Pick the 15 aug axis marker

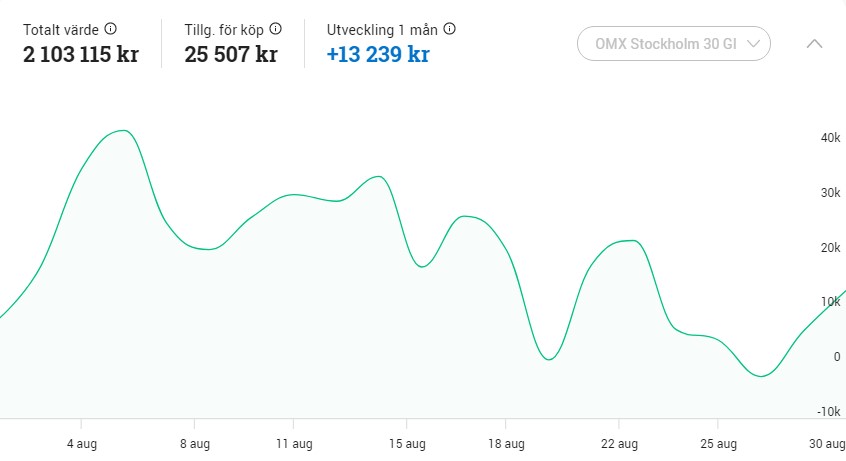click(x=408, y=444)
